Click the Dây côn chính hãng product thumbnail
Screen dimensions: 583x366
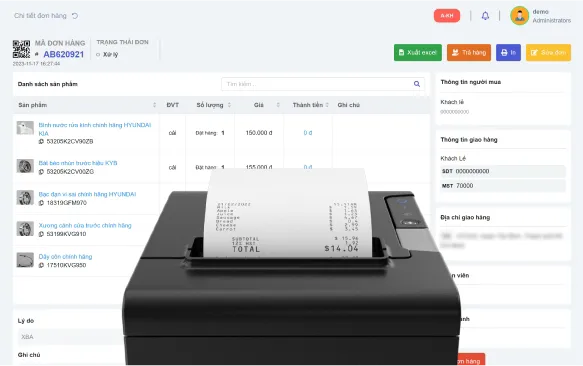pyautogui.click(x=25, y=260)
